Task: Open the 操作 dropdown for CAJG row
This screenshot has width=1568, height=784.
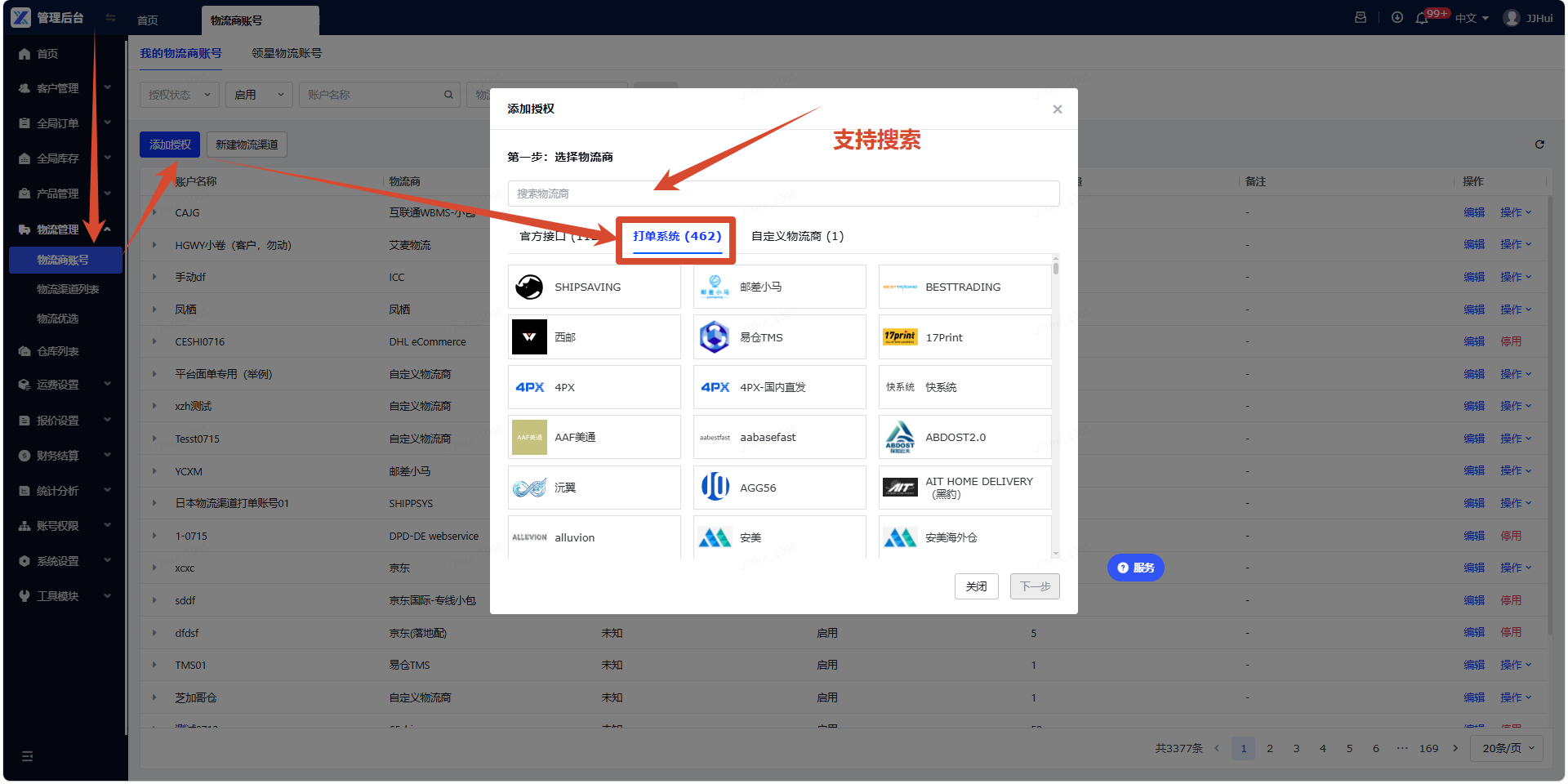Action: click(1516, 212)
